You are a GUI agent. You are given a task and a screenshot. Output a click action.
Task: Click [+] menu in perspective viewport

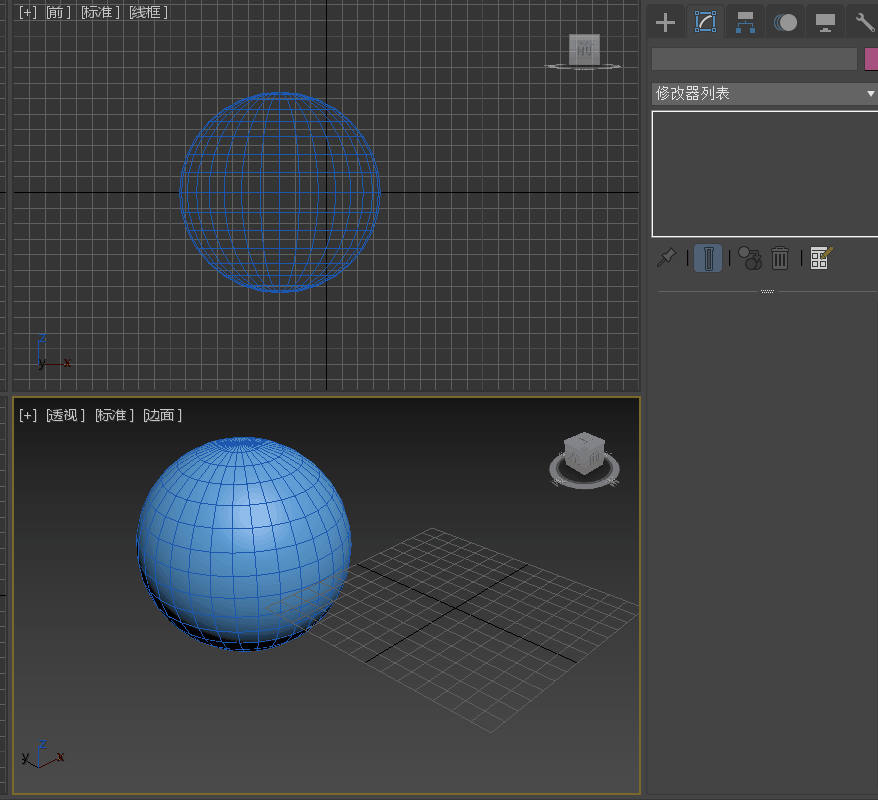coord(27,415)
